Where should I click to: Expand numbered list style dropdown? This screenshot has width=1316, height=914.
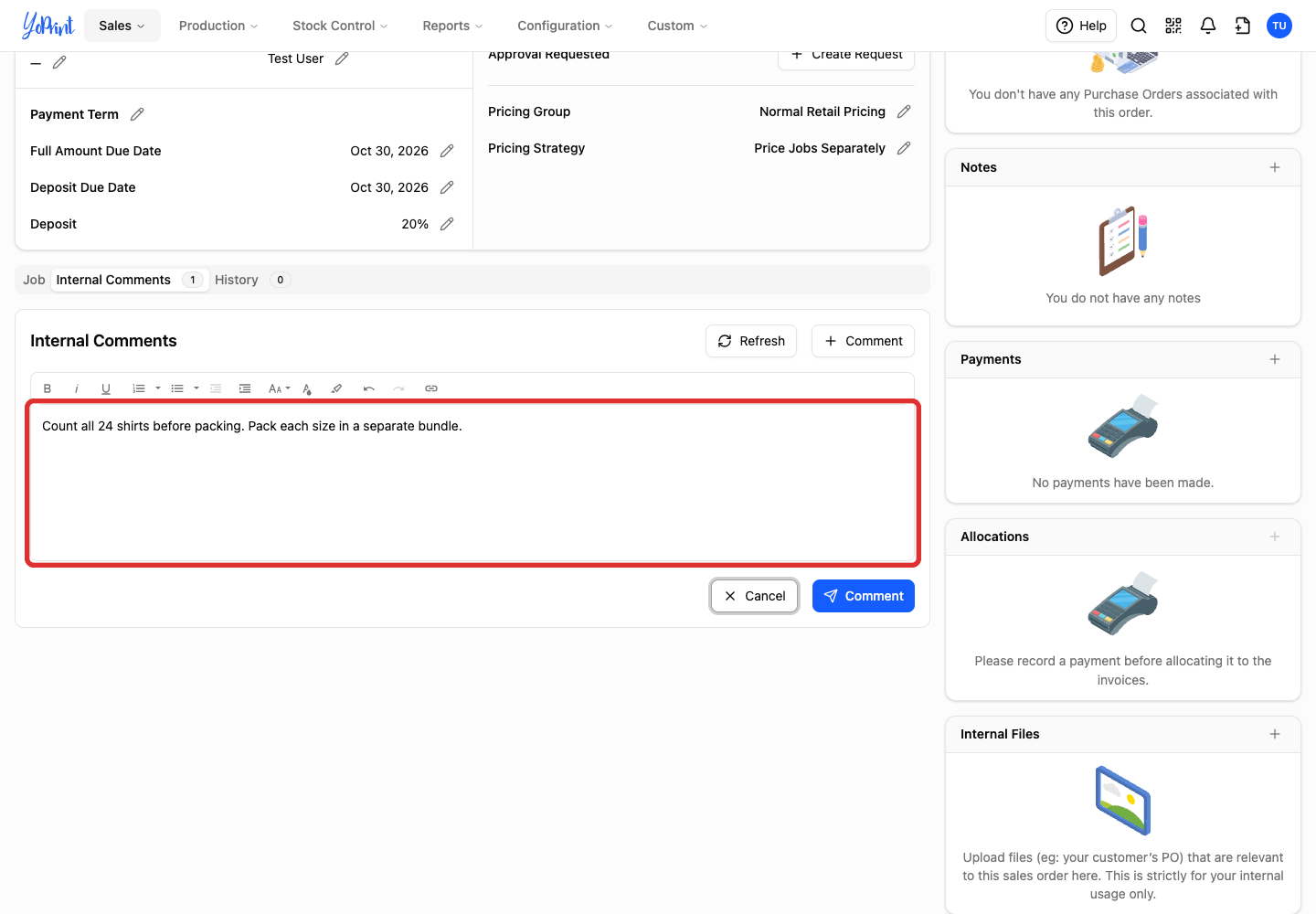(x=158, y=388)
